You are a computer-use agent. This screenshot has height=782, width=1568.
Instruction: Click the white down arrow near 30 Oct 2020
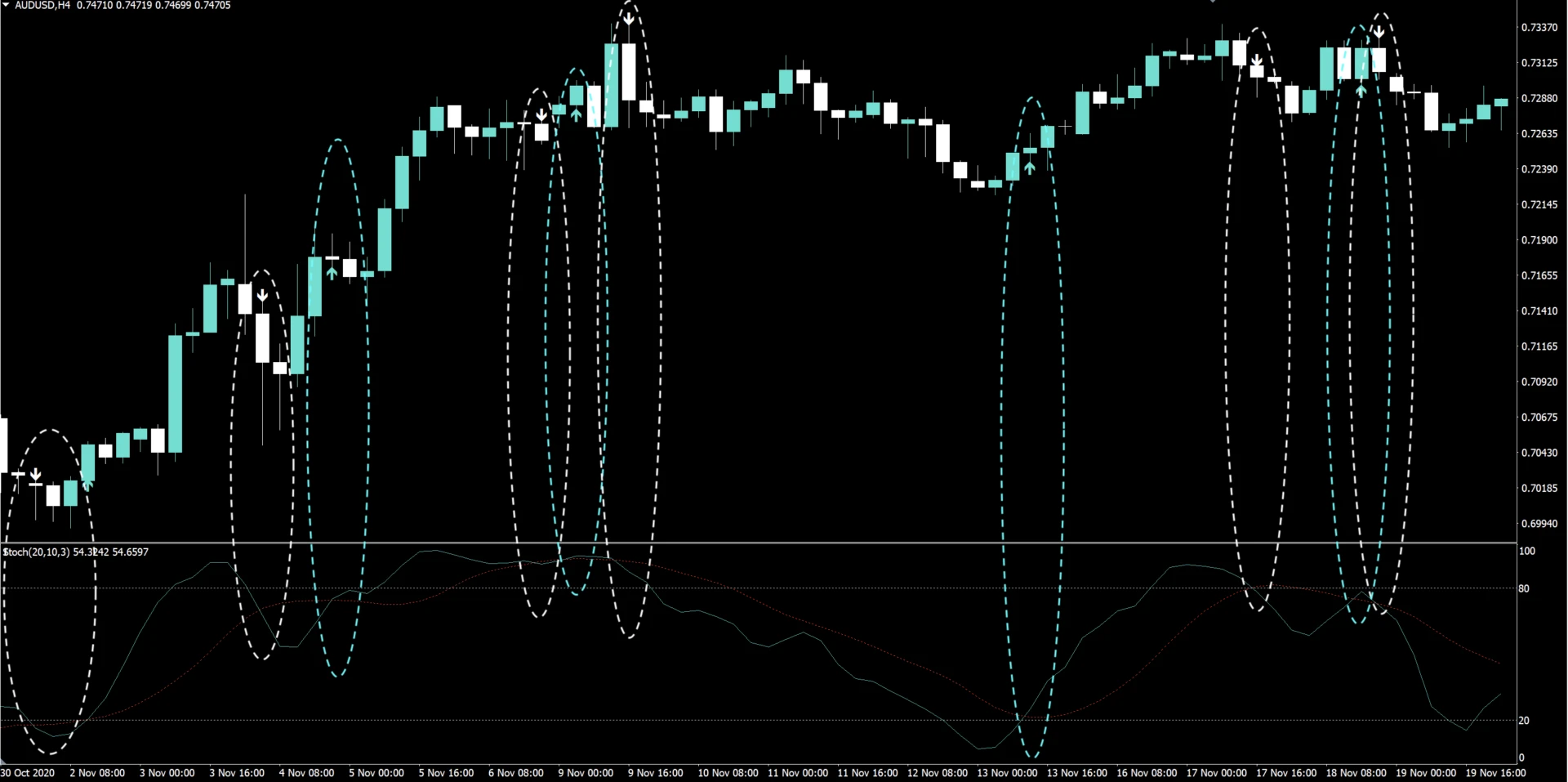tap(36, 475)
